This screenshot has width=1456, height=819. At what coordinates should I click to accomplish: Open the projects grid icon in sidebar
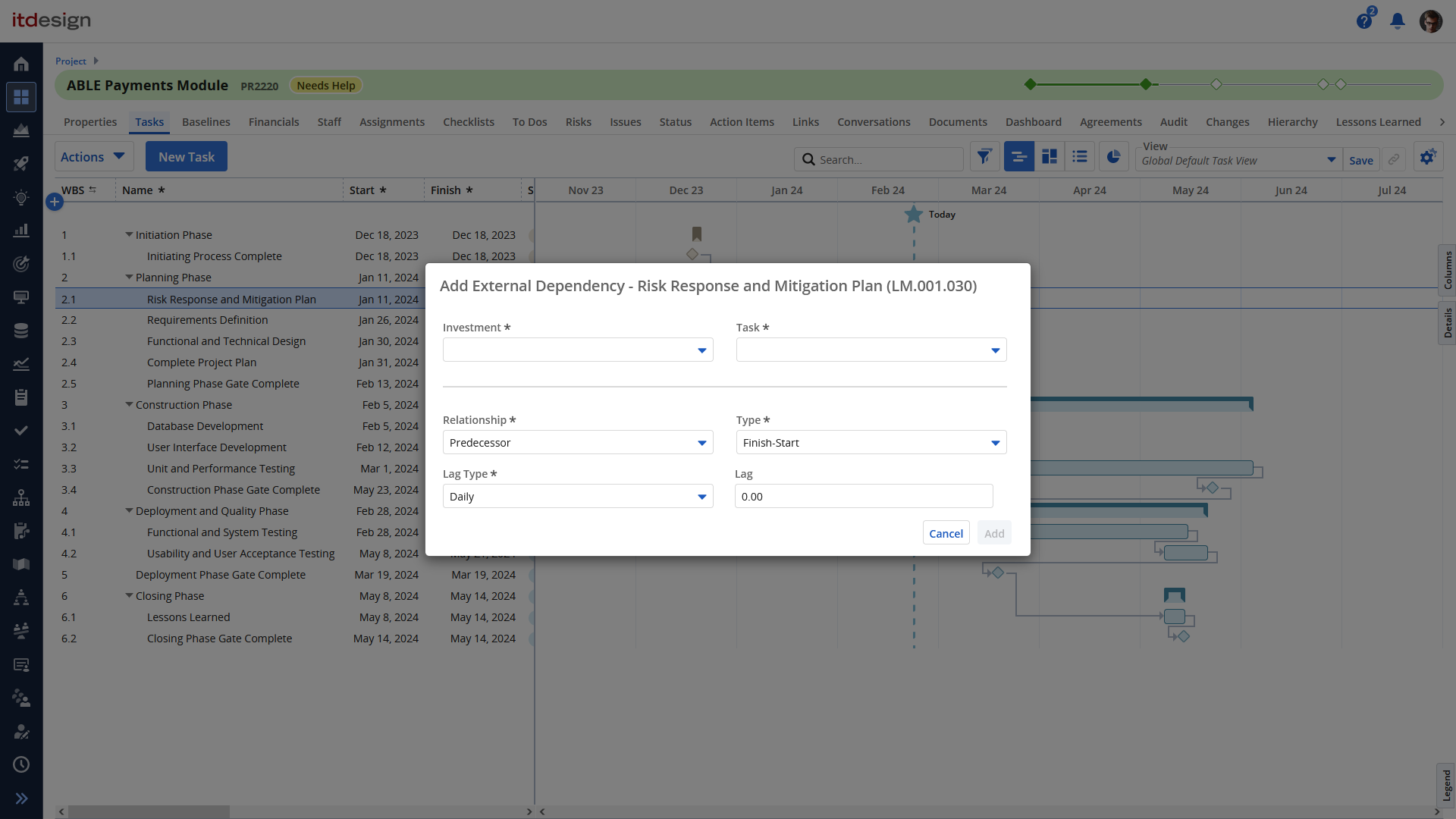(21, 97)
